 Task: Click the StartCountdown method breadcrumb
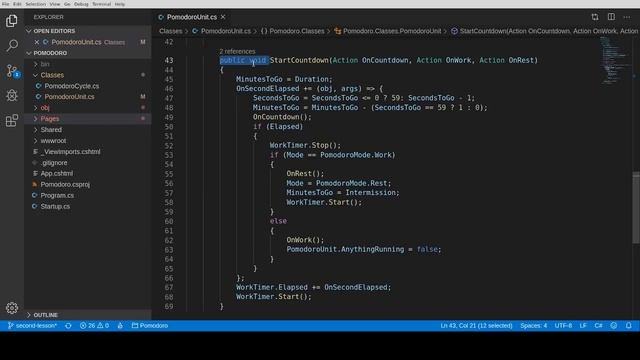pos(544,31)
